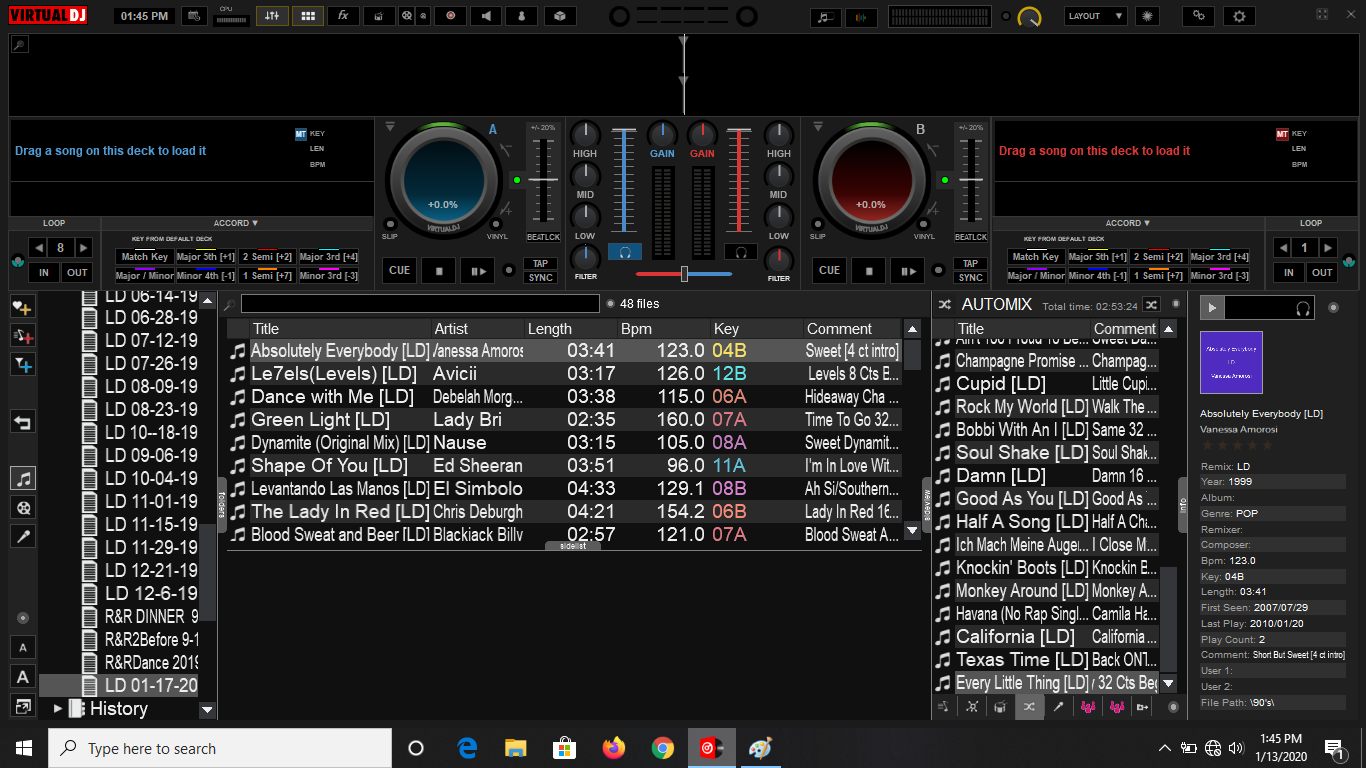Decrease deck A loop length arrow

click(39, 248)
